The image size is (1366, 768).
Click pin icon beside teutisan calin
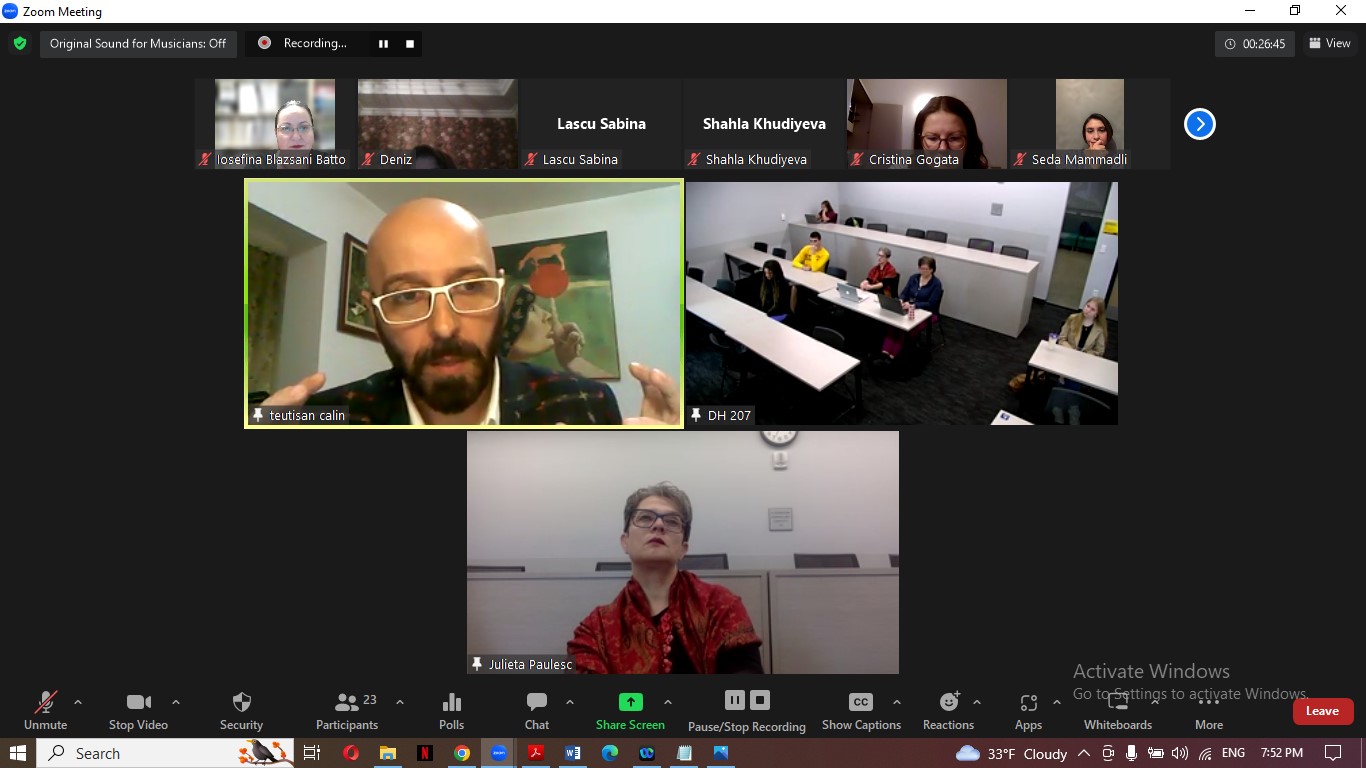pyautogui.click(x=258, y=415)
